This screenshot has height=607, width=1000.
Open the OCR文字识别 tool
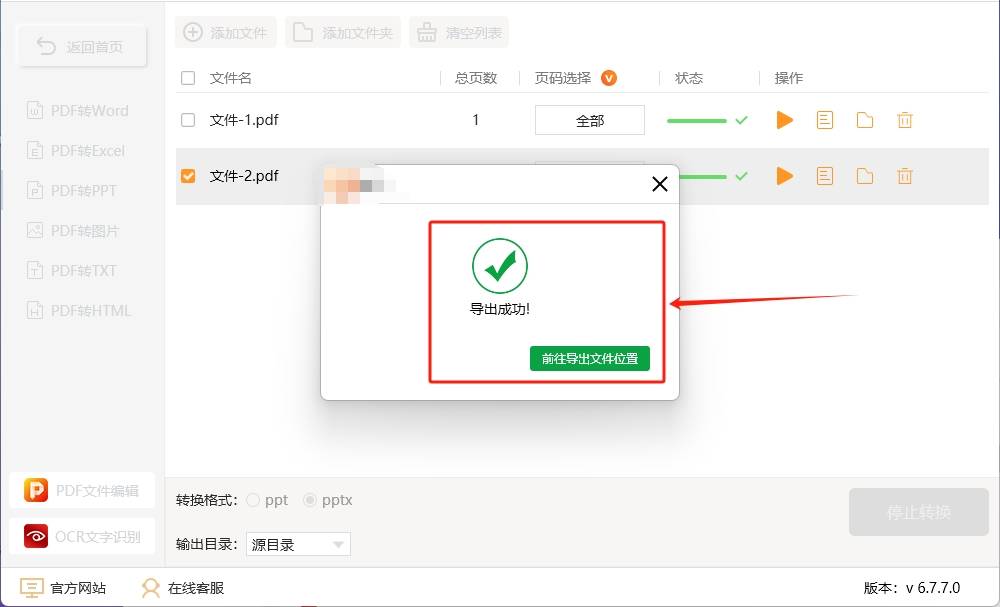tap(81, 536)
